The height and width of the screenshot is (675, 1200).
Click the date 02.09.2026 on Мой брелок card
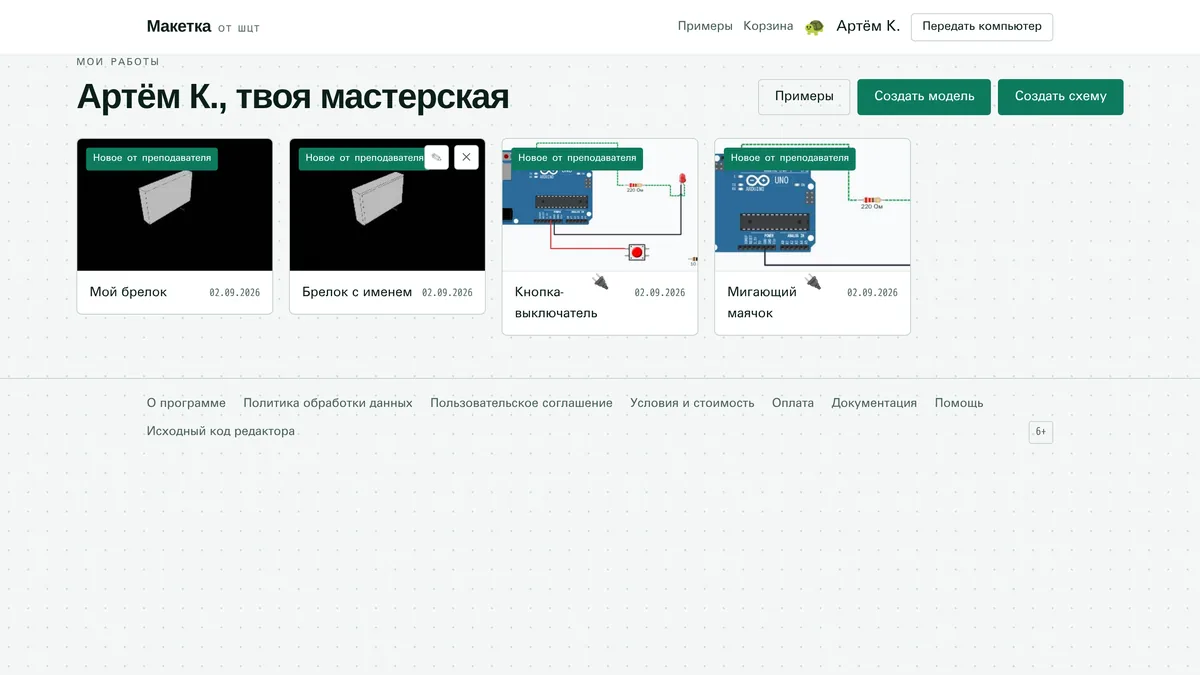pos(235,293)
